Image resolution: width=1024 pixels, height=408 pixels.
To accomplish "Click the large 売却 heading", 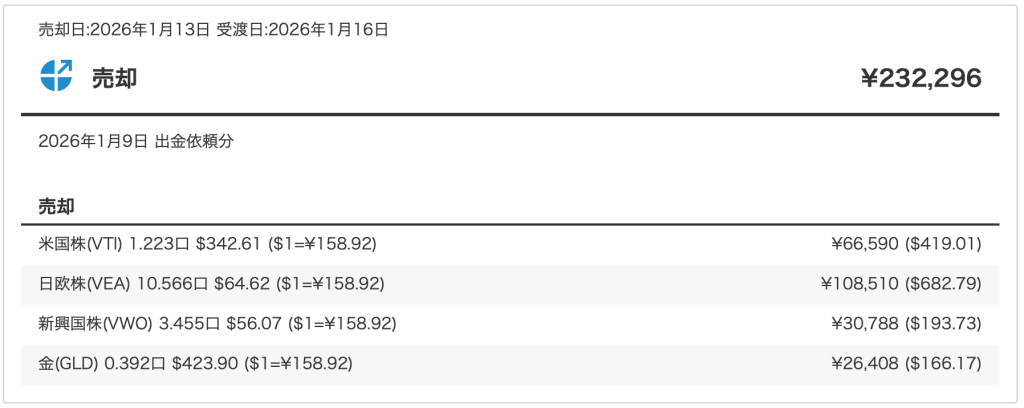I will tap(114, 78).
